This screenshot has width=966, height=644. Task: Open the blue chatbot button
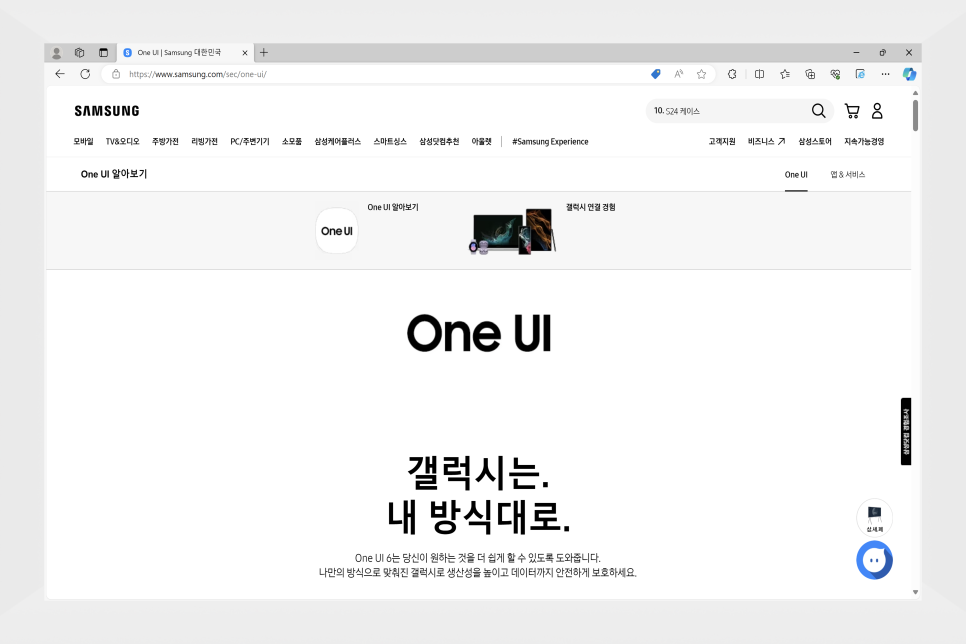coord(874,560)
